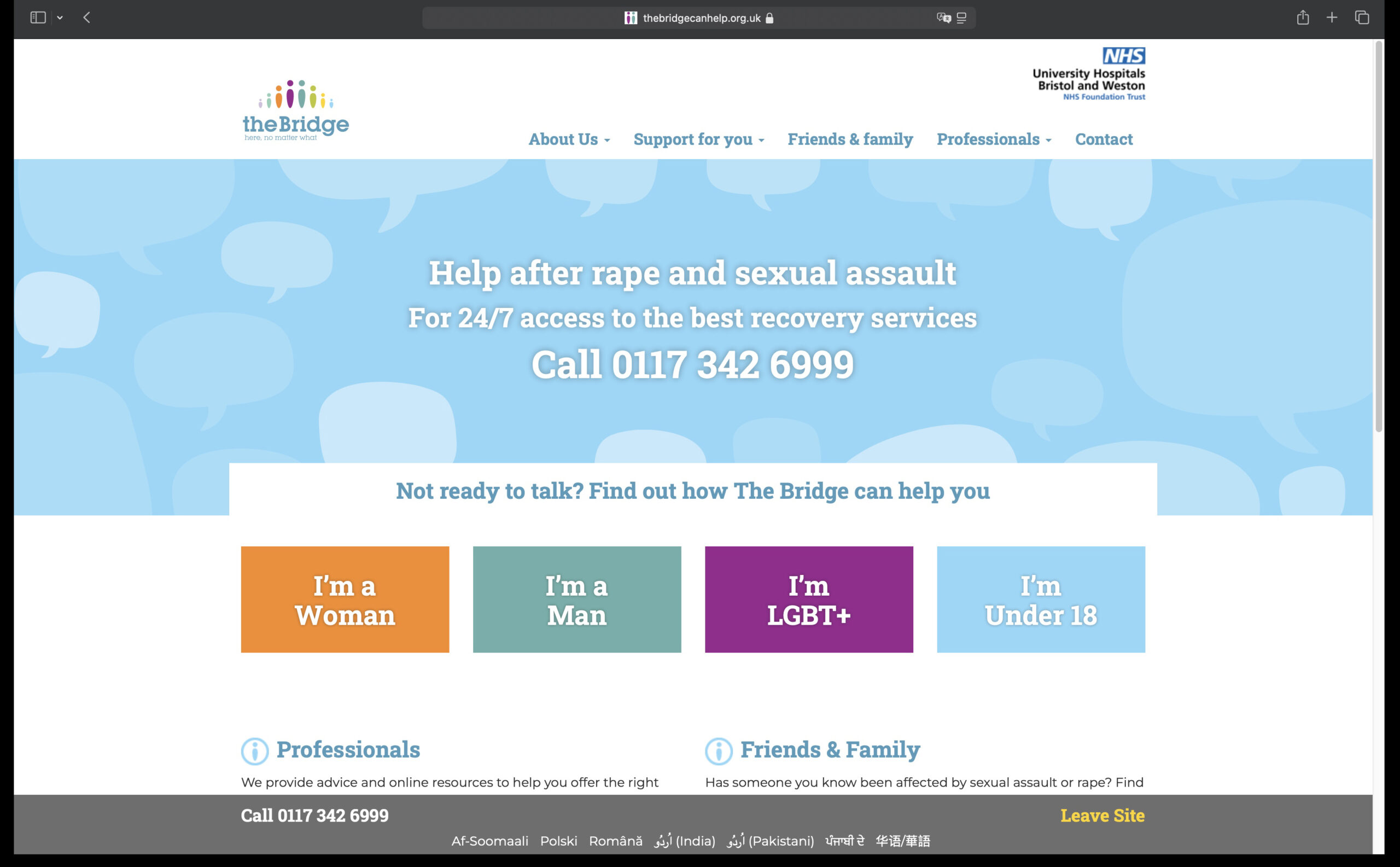Switch language to Chinese 华语/華語
This screenshot has width=1400, height=867.
point(903,841)
